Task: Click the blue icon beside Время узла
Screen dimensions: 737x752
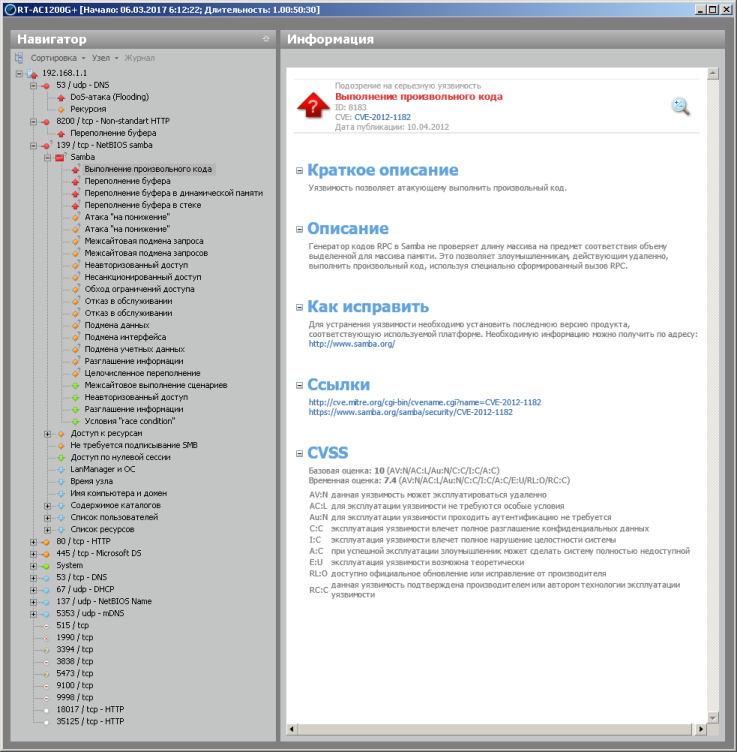Action: [61, 482]
